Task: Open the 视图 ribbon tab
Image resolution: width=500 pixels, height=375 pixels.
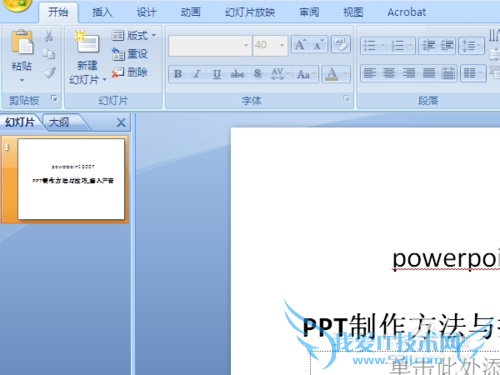Action: 353,12
